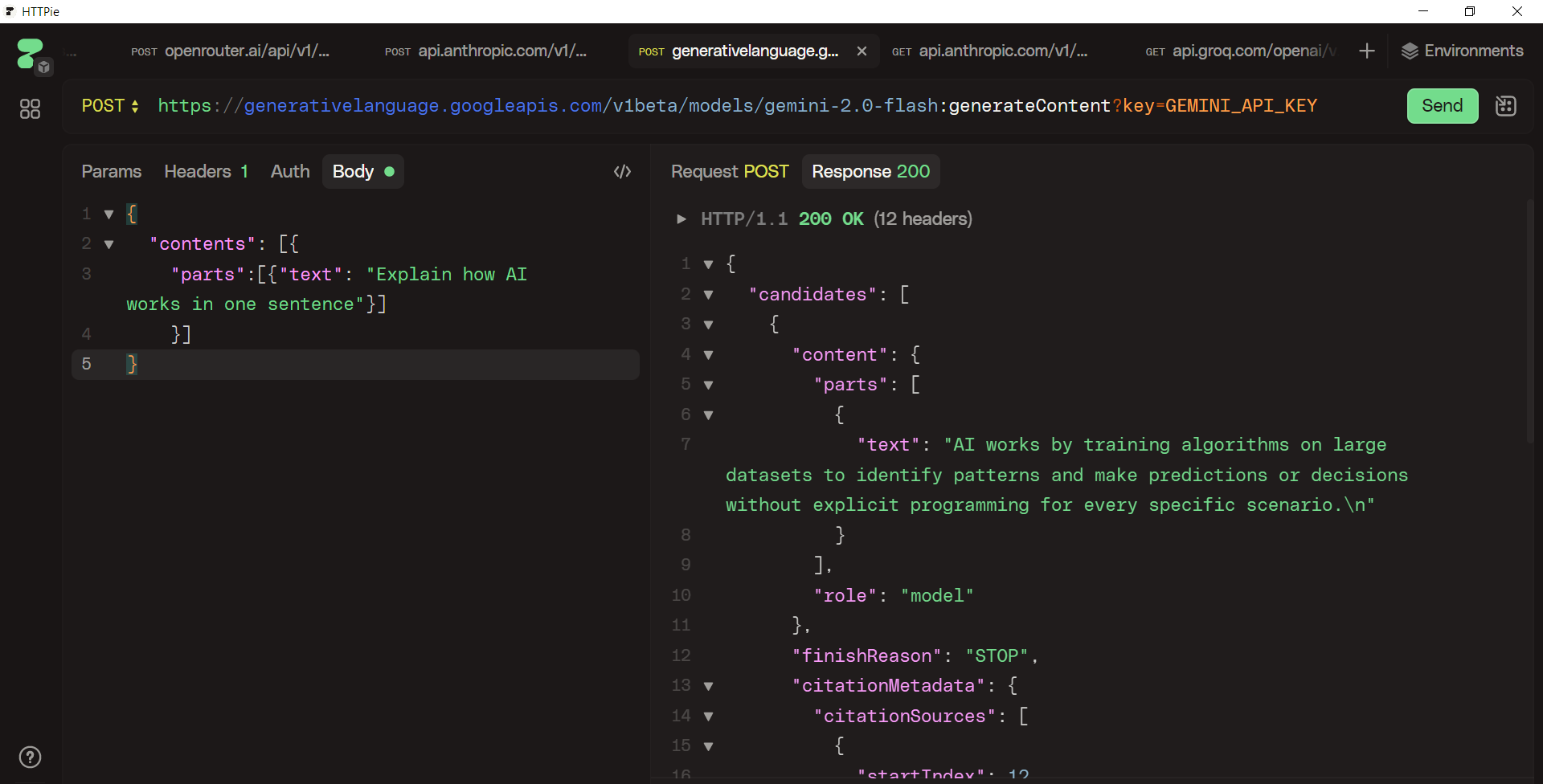Open the Params tab
This screenshot has height=784, width=1543.
[111, 172]
